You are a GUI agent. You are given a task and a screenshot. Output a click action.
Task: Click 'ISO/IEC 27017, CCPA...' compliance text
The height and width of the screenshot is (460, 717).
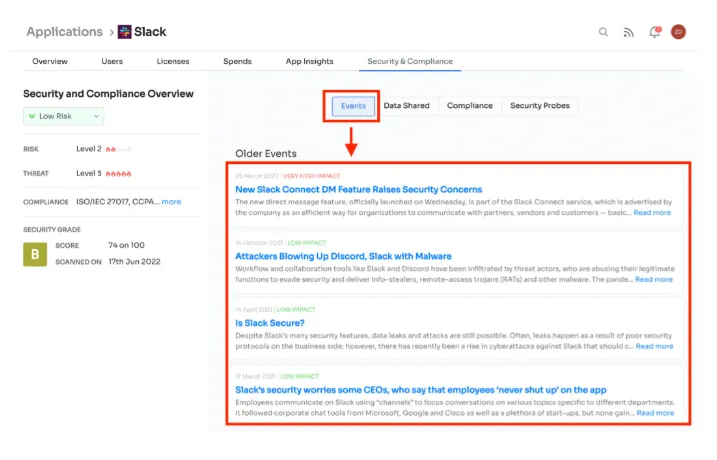coord(118,202)
